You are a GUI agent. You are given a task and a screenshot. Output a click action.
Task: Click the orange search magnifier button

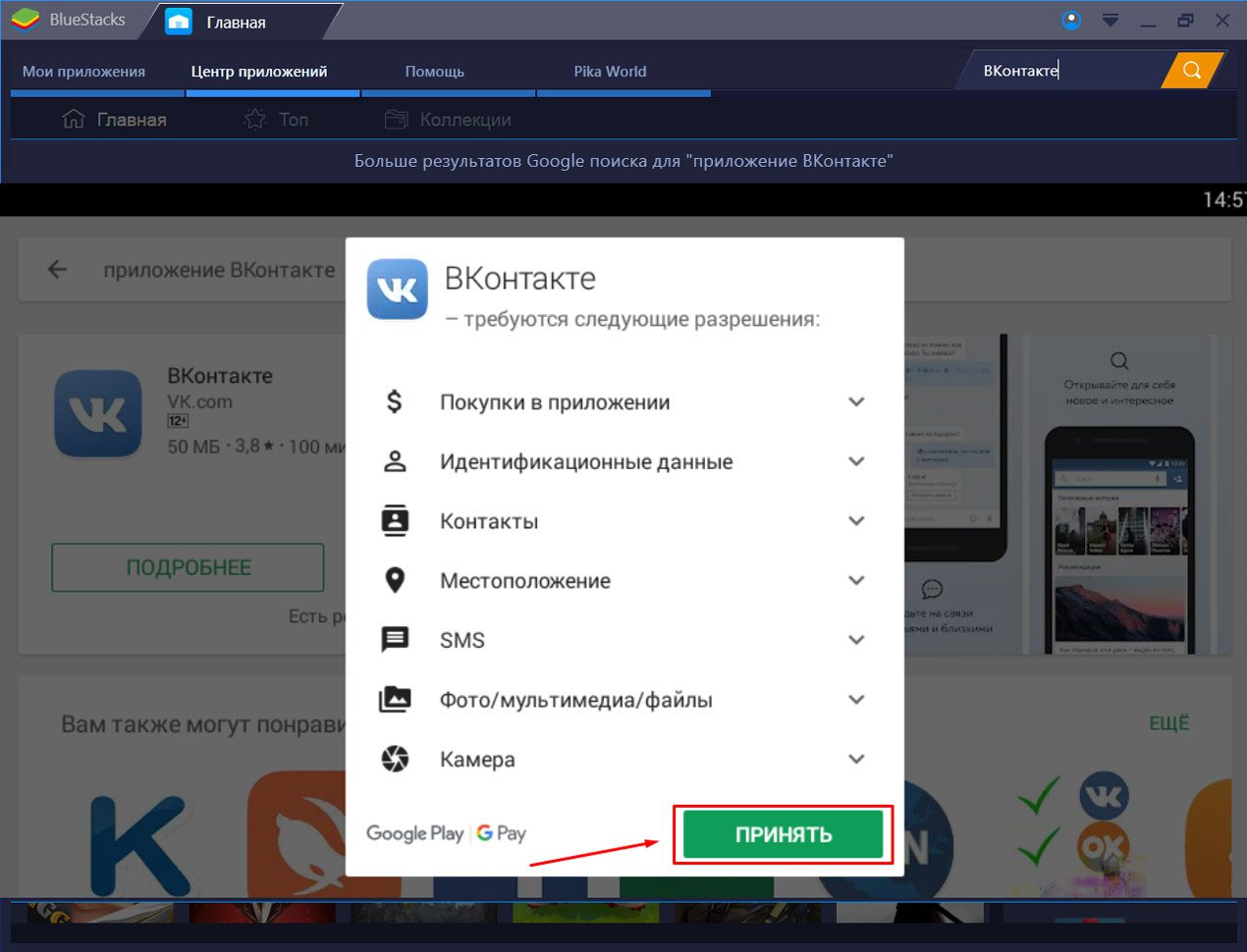point(1191,70)
